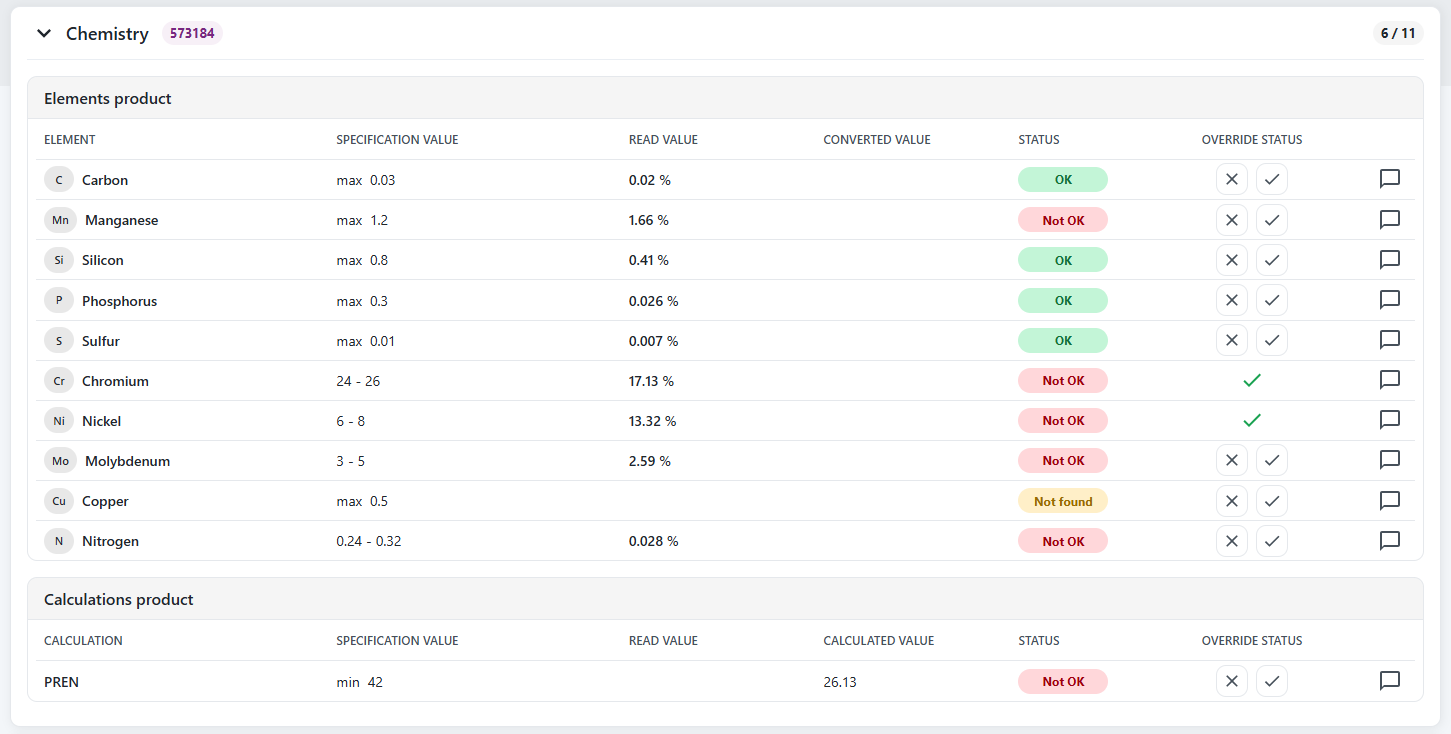This screenshot has height=734, width=1451.
Task: Click the green override checkmark for Chromium
Action: coord(1252,380)
